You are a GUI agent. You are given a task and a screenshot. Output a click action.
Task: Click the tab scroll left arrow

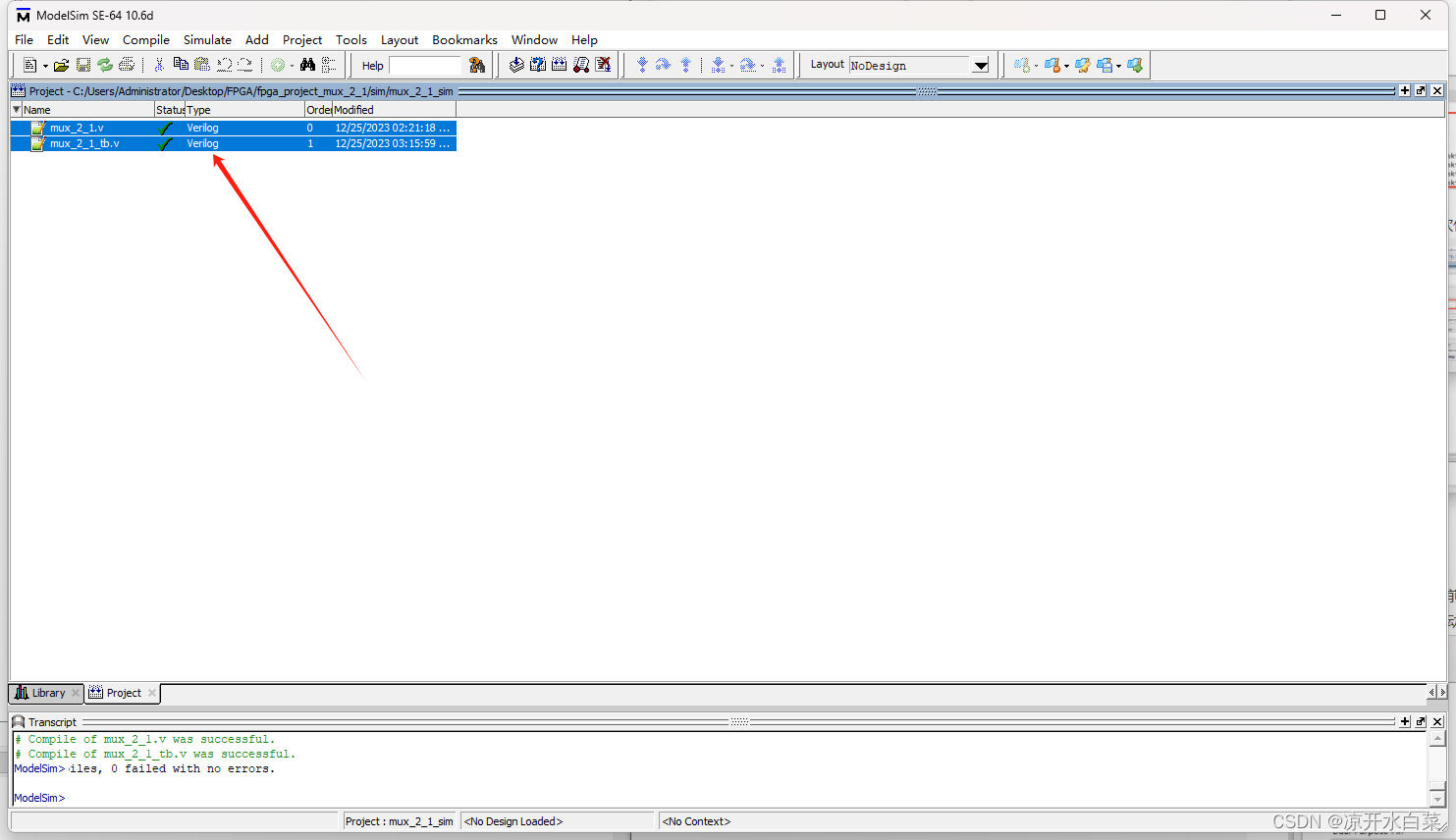[1431, 693]
